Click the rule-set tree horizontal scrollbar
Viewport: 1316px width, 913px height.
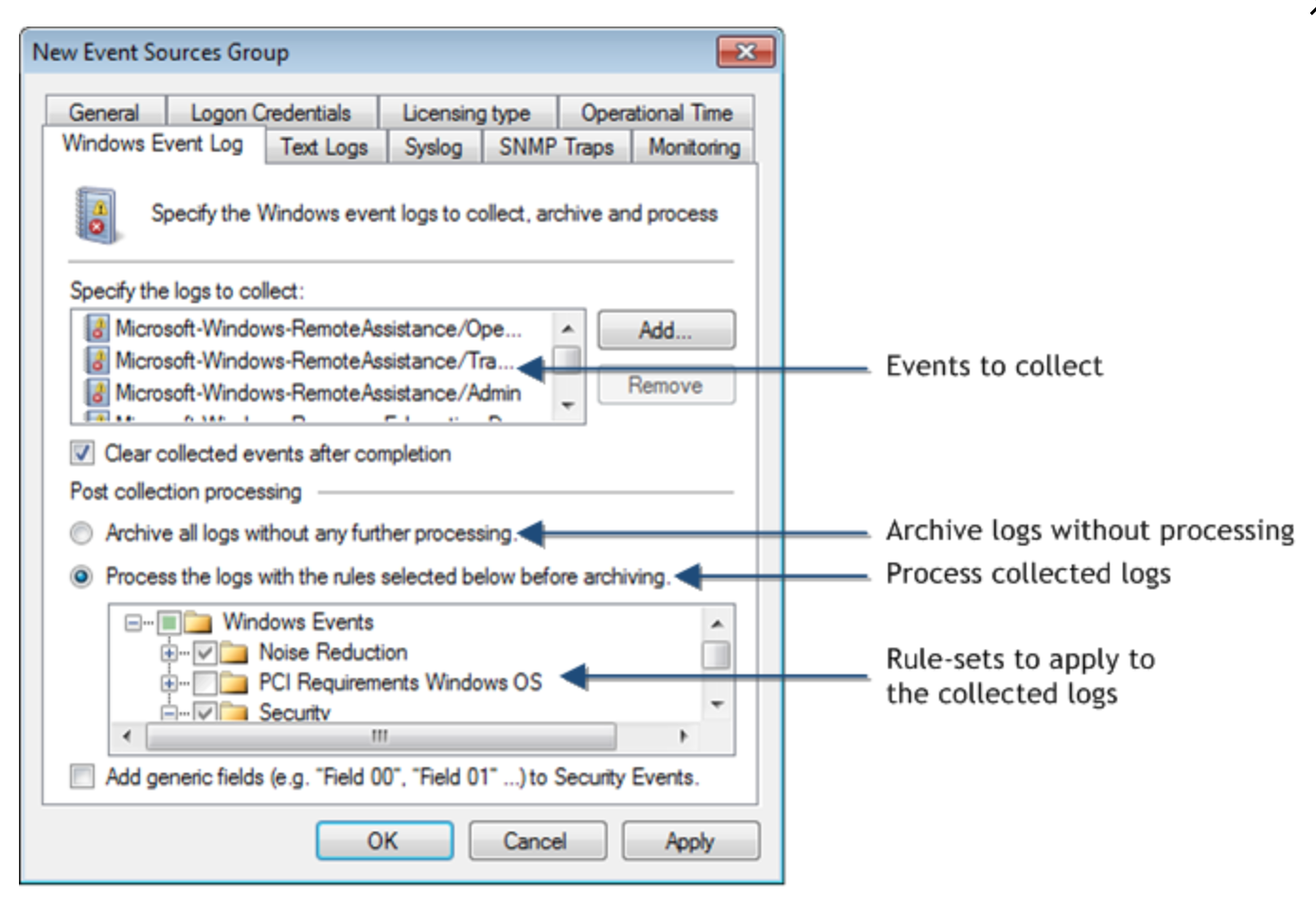pyautogui.click(x=381, y=736)
